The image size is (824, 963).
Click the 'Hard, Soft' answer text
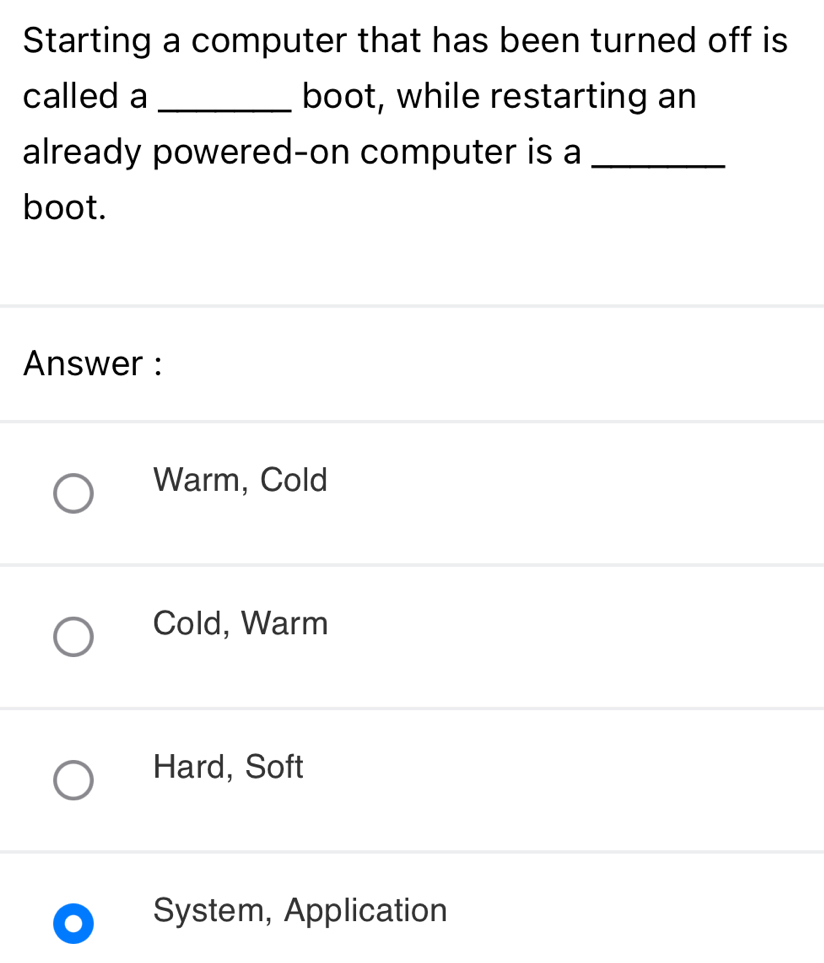[228, 767]
